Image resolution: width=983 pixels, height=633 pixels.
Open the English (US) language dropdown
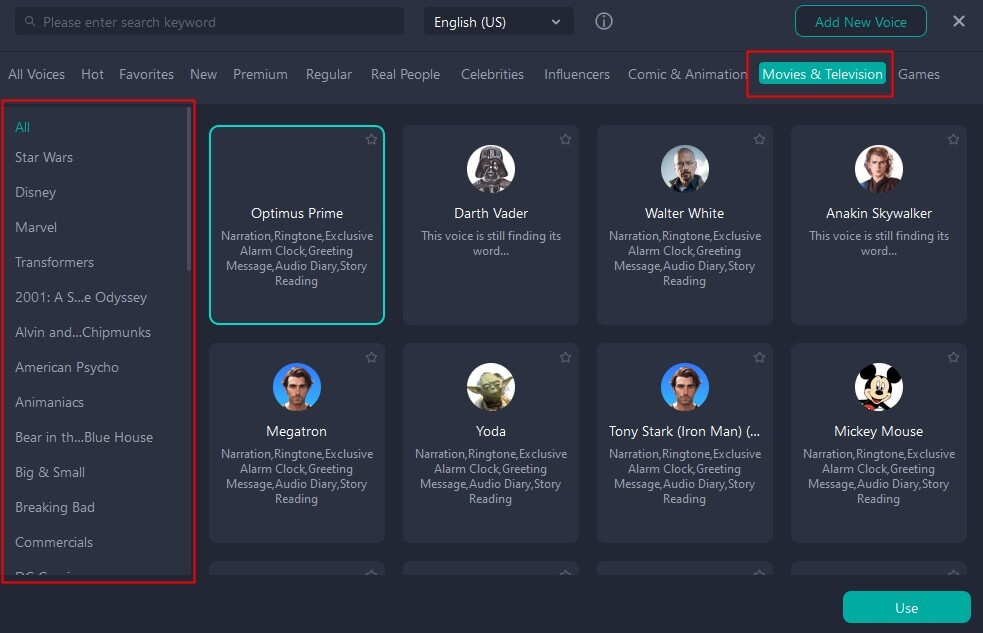coord(499,22)
